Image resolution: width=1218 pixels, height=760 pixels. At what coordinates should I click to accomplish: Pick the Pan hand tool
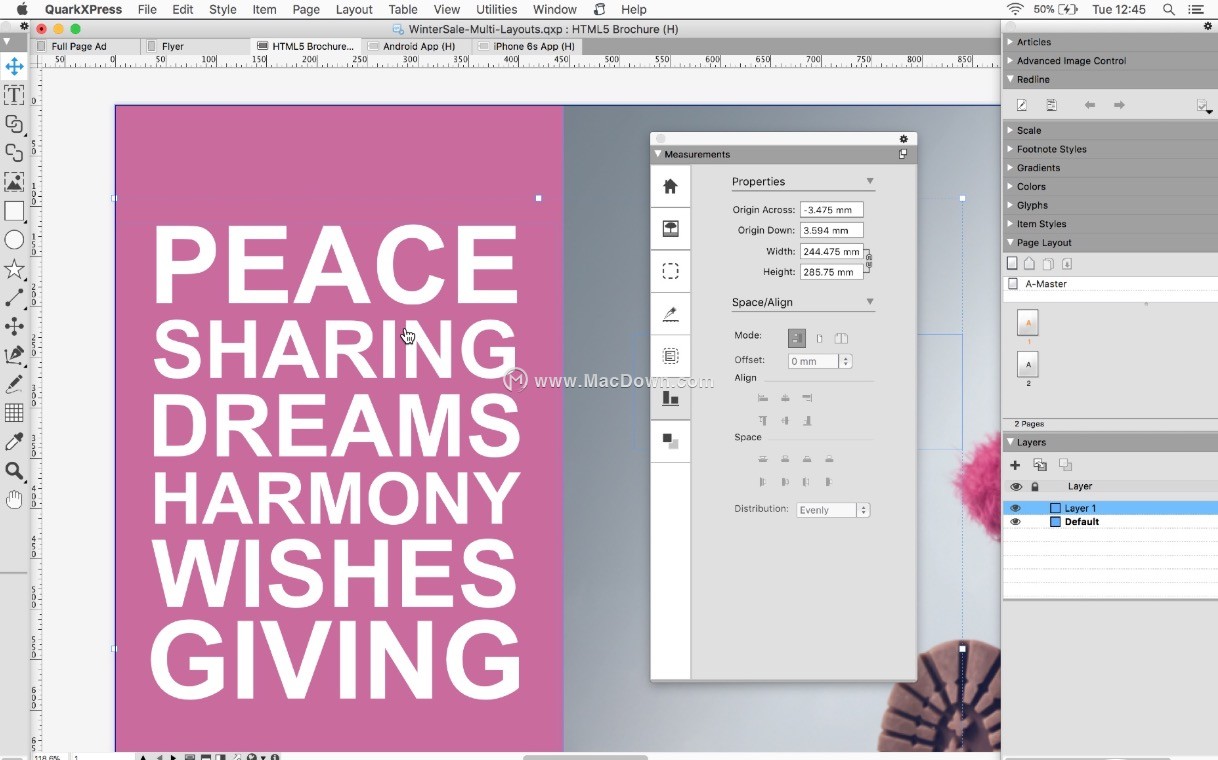(14, 500)
